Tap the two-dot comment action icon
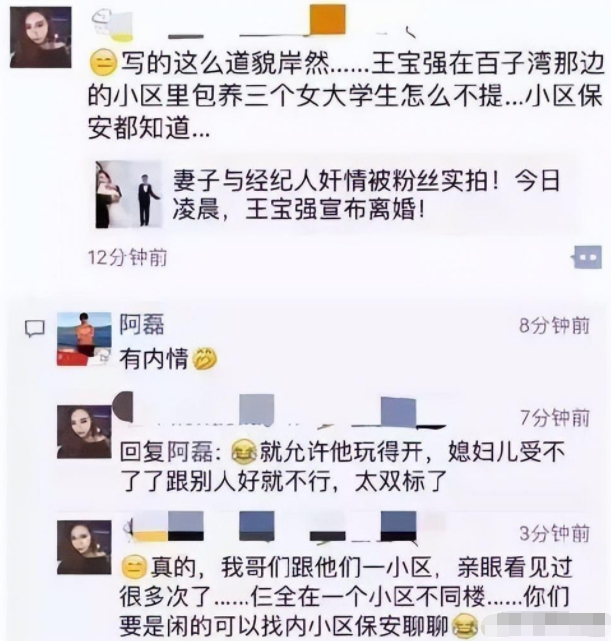 [x=587, y=257]
